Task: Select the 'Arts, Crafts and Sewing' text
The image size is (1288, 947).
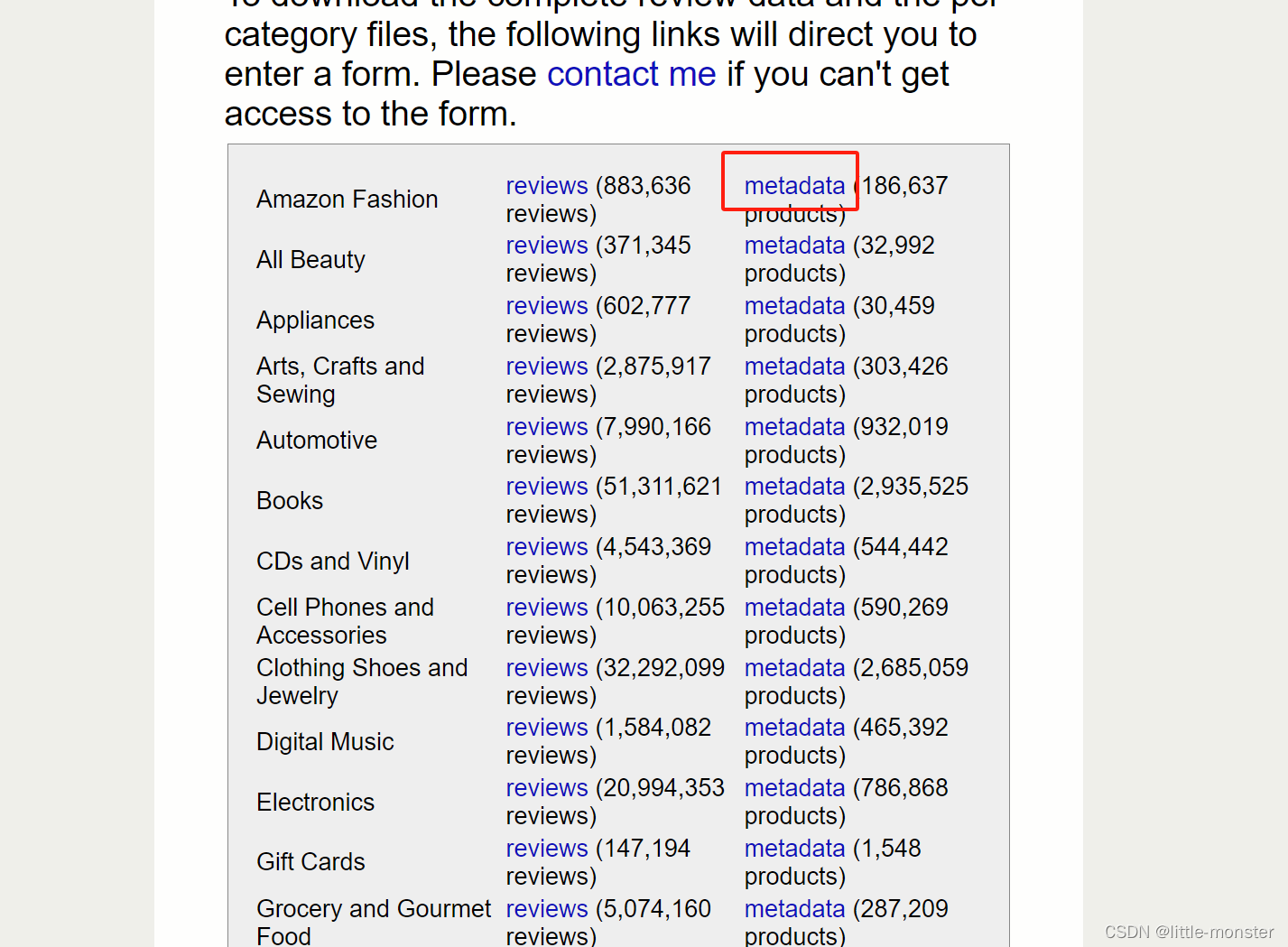Action: [x=340, y=380]
